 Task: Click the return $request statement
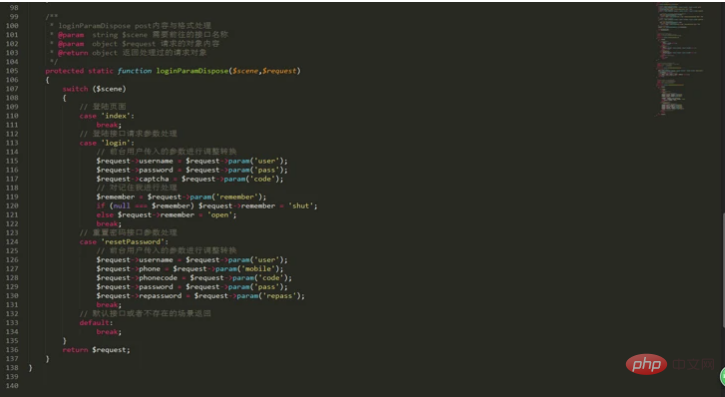pos(96,350)
